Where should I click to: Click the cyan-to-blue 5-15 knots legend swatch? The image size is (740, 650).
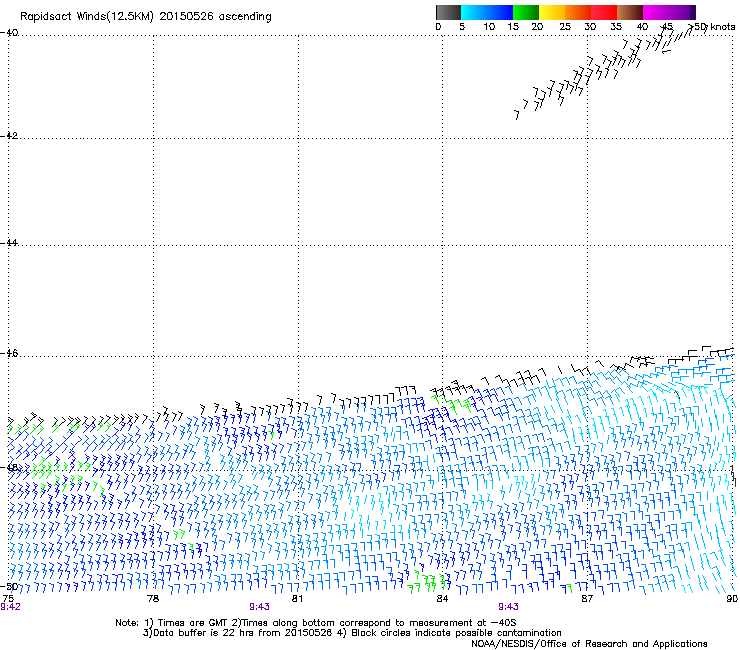click(x=487, y=12)
